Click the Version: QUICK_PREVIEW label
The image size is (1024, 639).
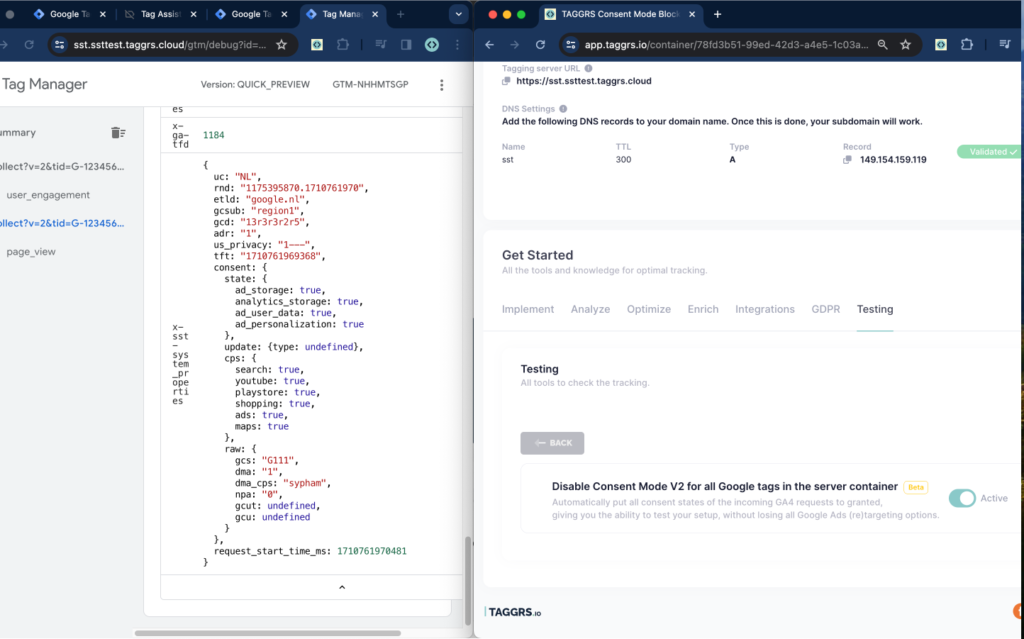pos(255,84)
